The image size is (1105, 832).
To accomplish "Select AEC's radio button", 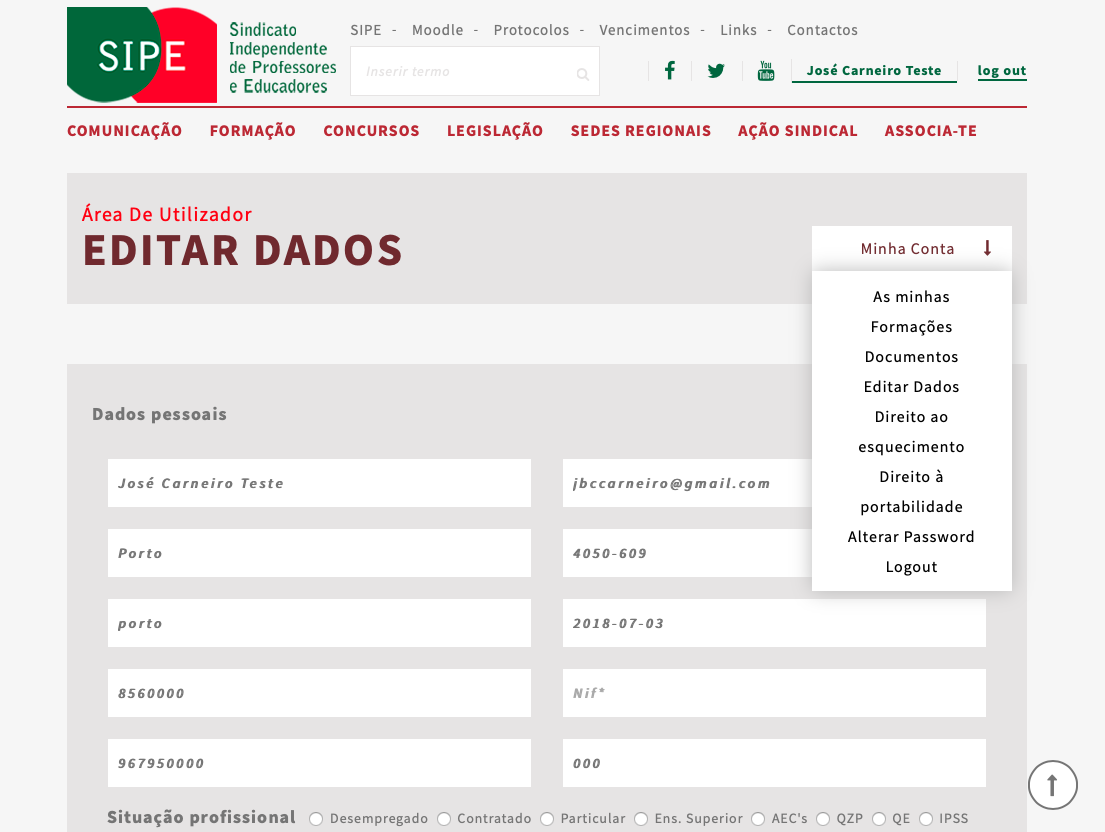I will 758,819.
